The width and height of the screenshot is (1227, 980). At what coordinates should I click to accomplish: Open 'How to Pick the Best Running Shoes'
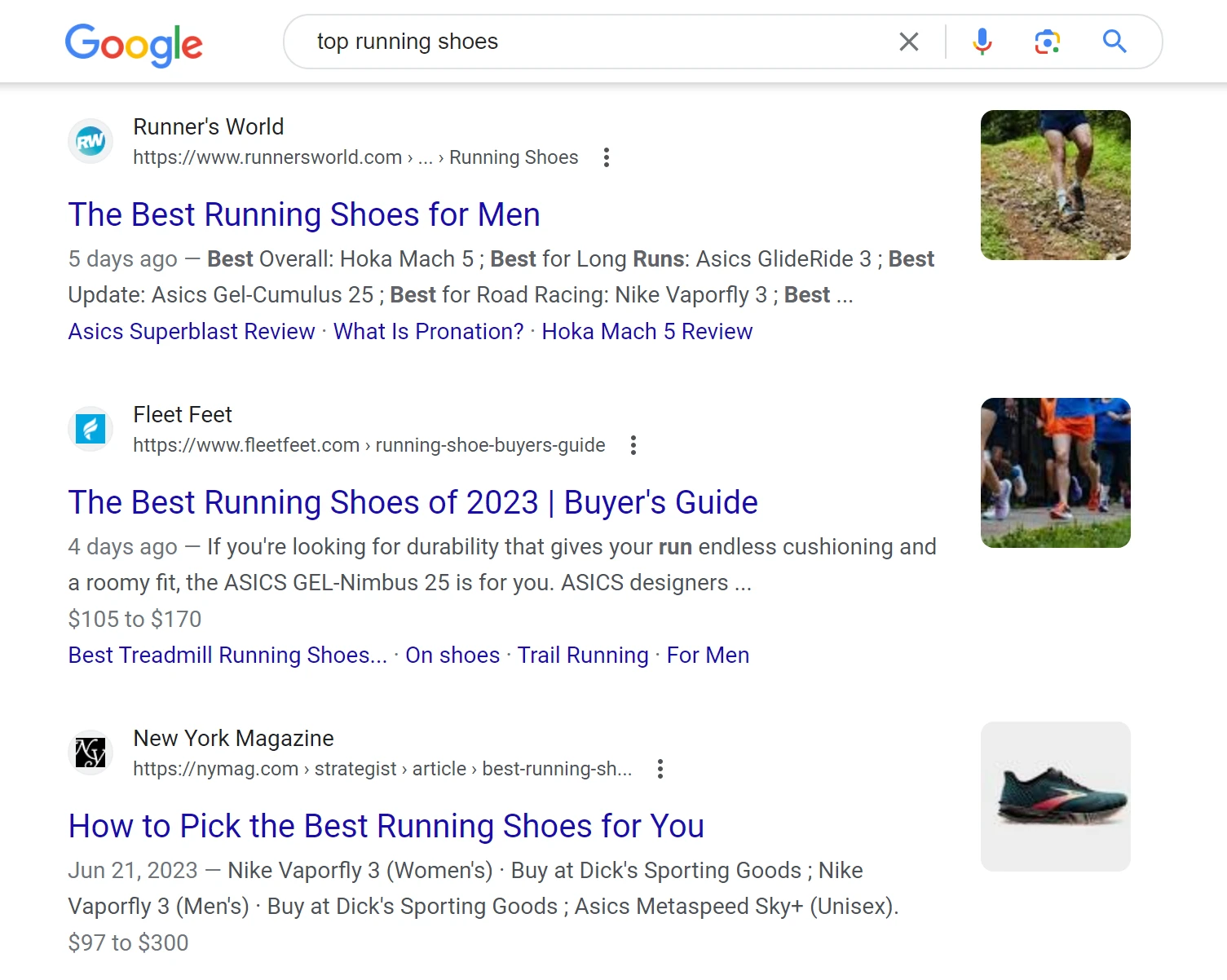[386, 827]
